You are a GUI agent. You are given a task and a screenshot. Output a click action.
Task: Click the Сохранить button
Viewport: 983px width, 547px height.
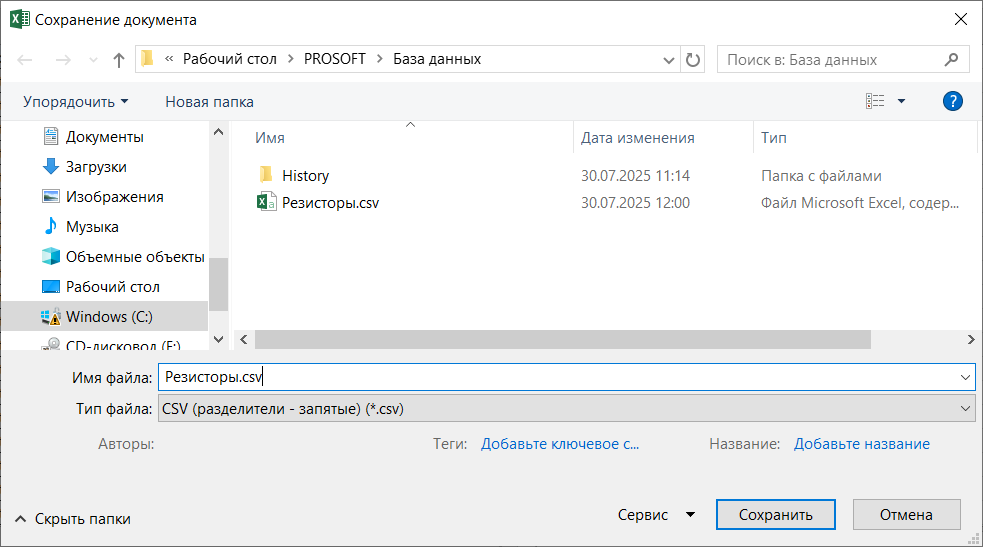coord(775,514)
